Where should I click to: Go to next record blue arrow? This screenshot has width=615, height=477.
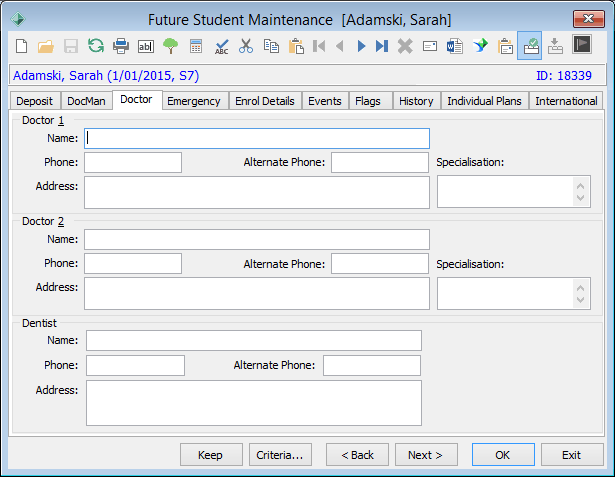click(x=362, y=46)
